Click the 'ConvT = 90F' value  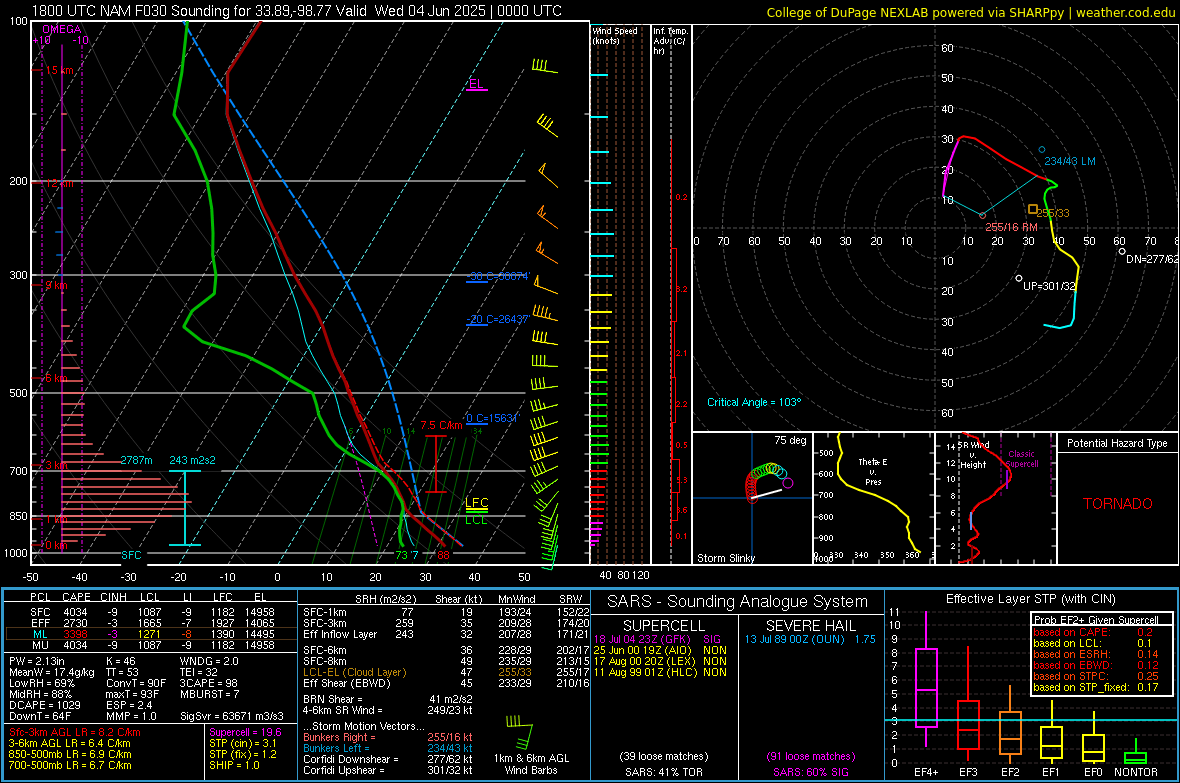click(135, 683)
